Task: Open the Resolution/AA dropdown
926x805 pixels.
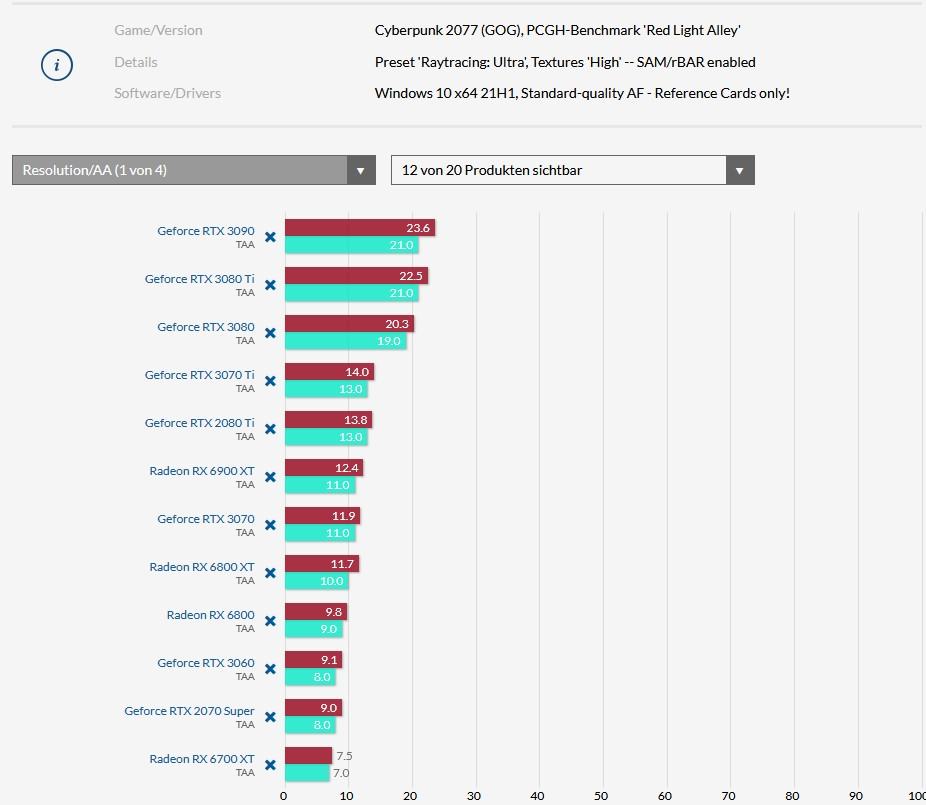Action: pyautogui.click(x=194, y=170)
